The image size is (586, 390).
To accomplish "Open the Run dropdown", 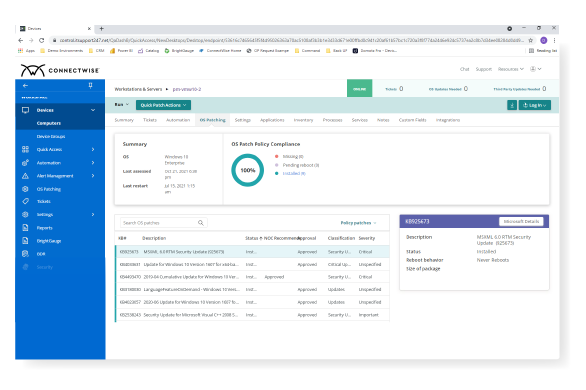I will click(x=121, y=105).
